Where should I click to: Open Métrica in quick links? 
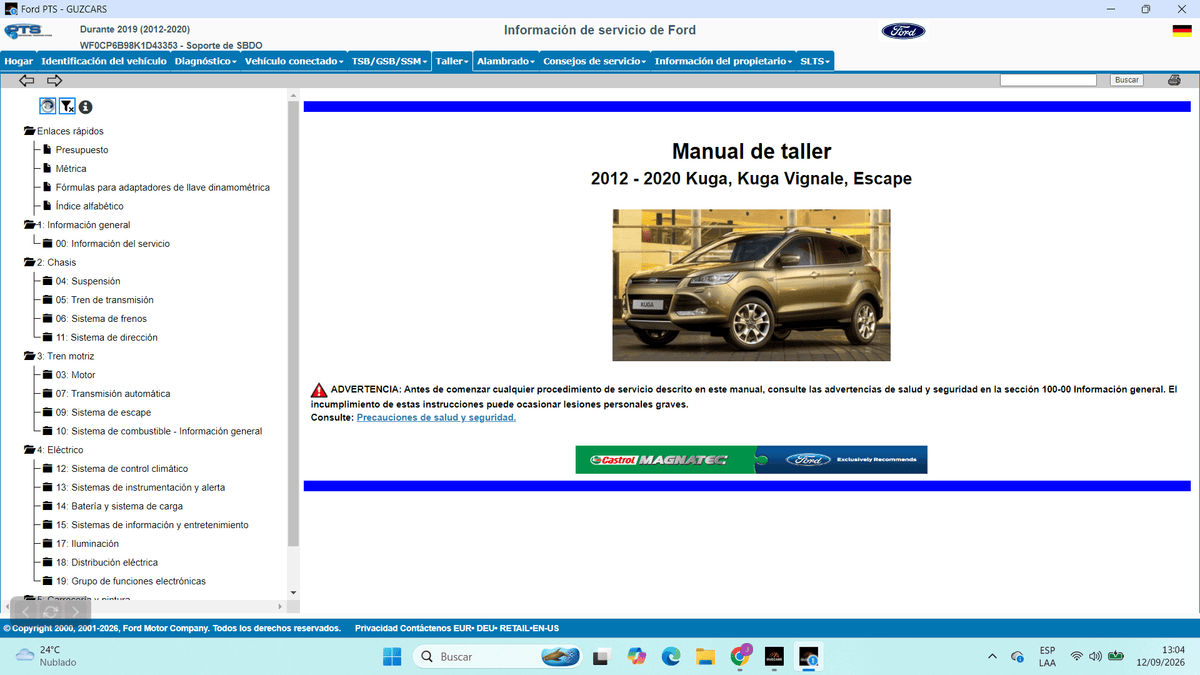71,169
